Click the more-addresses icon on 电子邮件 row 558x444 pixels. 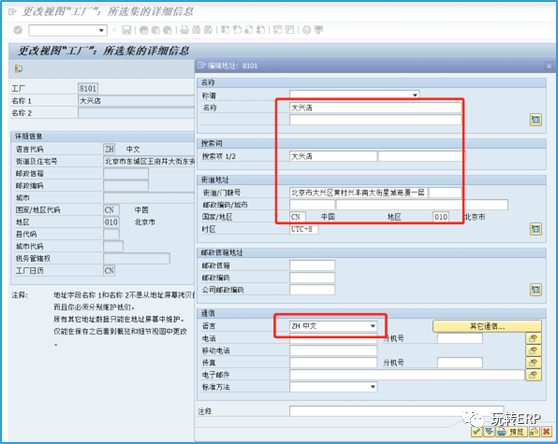coord(533,375)
